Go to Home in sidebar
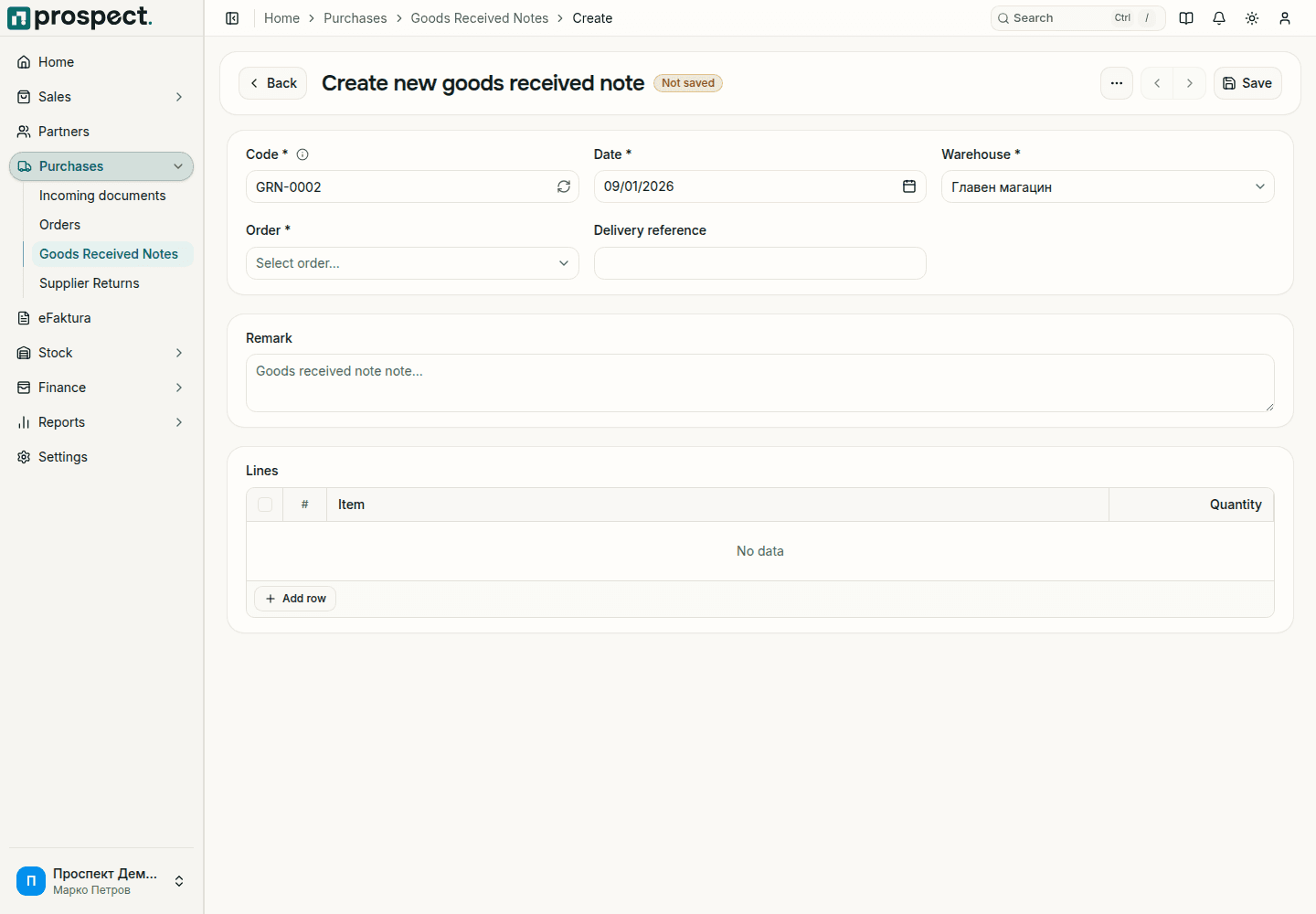 pyautogui.click(x=101, y=62)
